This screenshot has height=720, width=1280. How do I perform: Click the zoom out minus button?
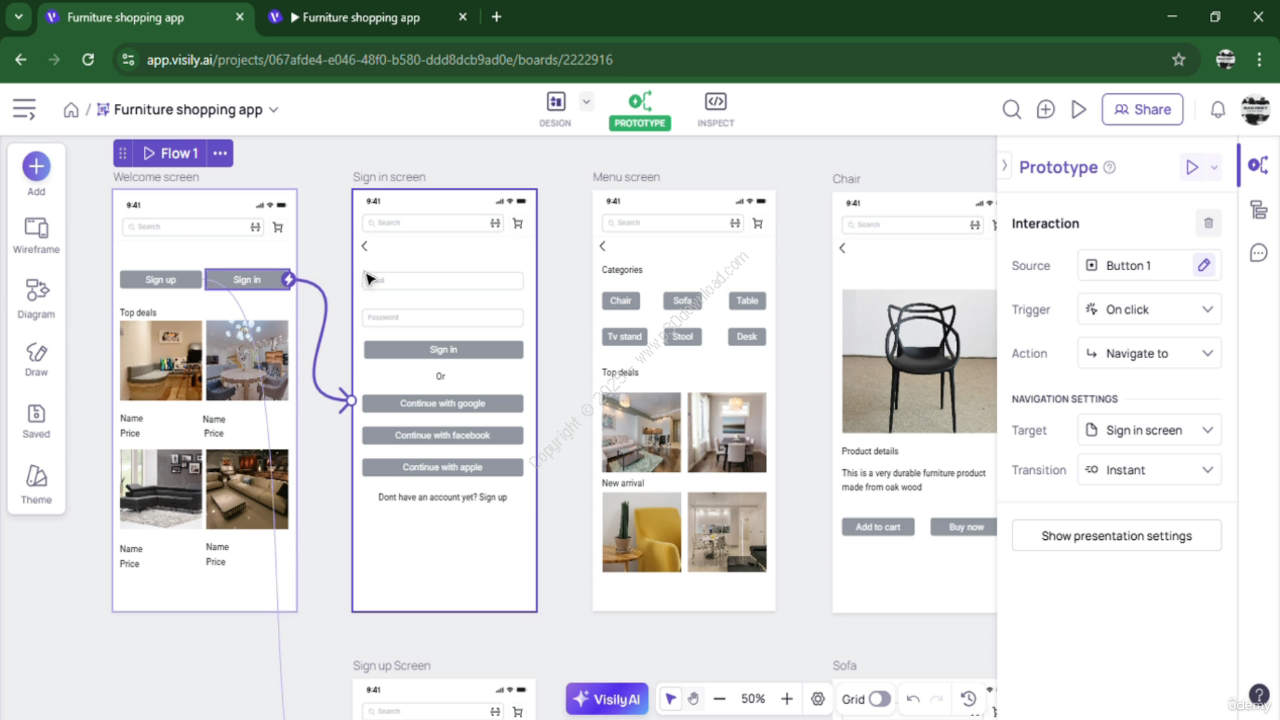(719, 699)
